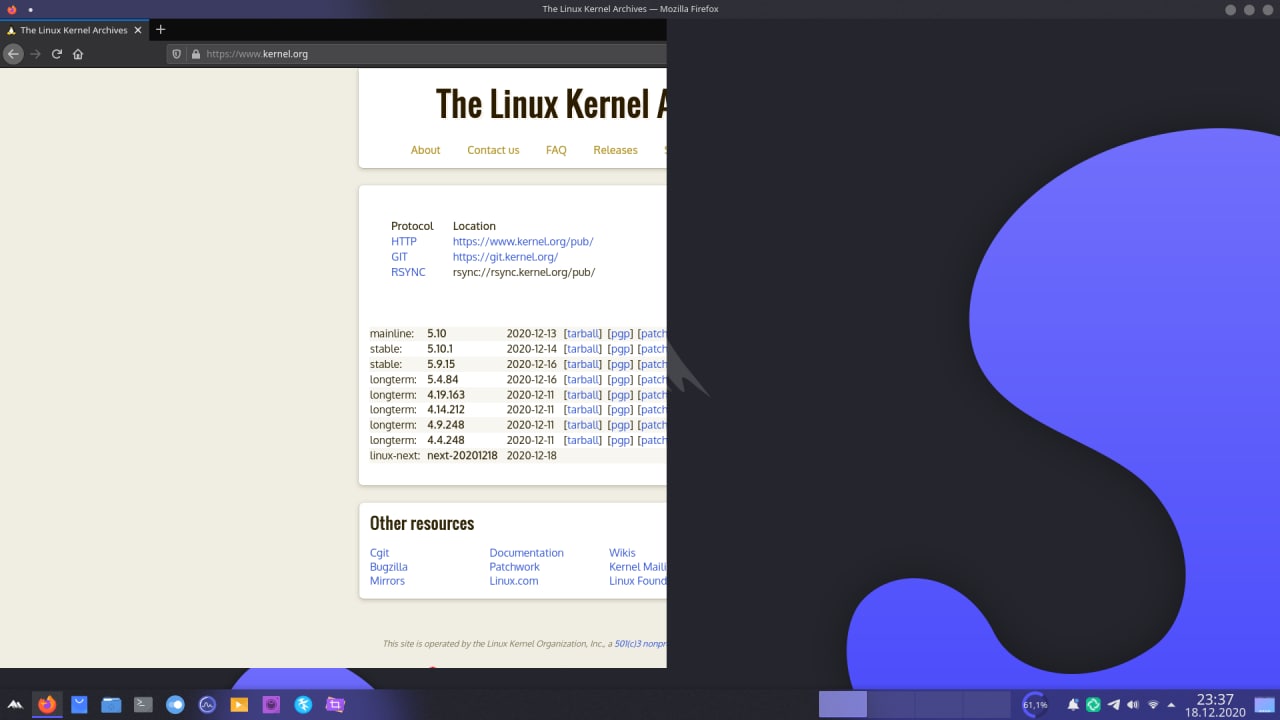Open the clock showing 23:37
1280x720 pixels.
pyautogui.click(x=1215, y=705)
